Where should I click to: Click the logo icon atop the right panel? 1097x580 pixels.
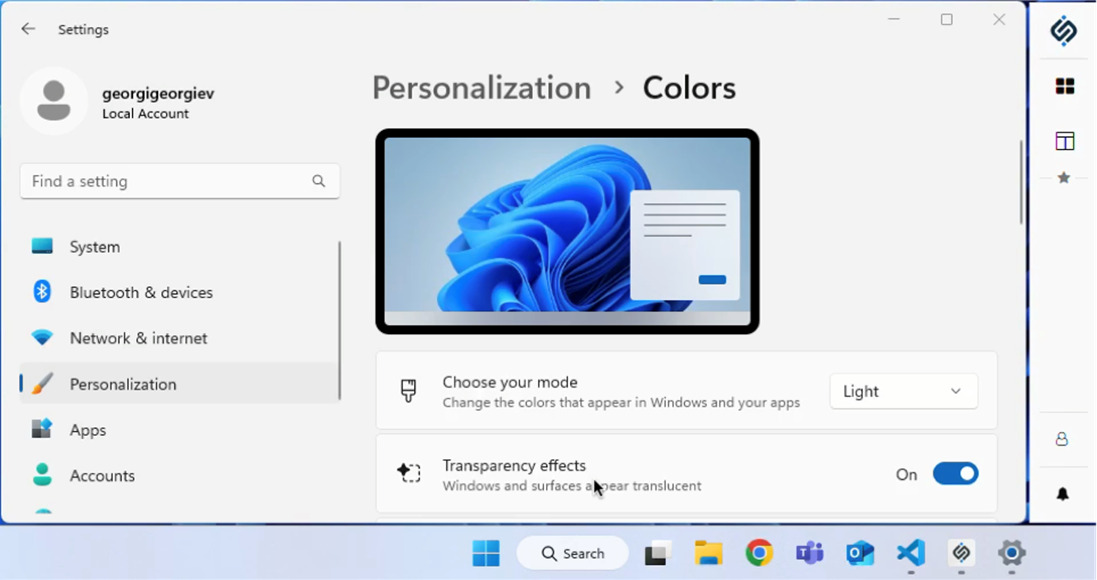click(x=1064, y=31)
